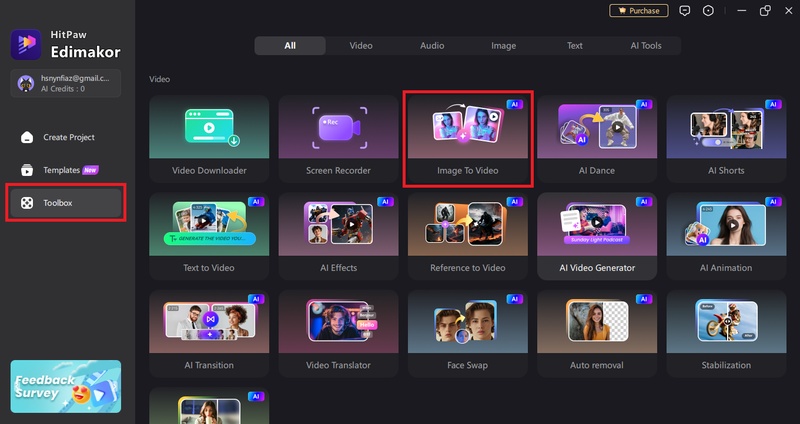Viewport: 800px width, 424px height.
Task: Switch to the All tab
Action: pyautogui.click(x=290, y=45)
